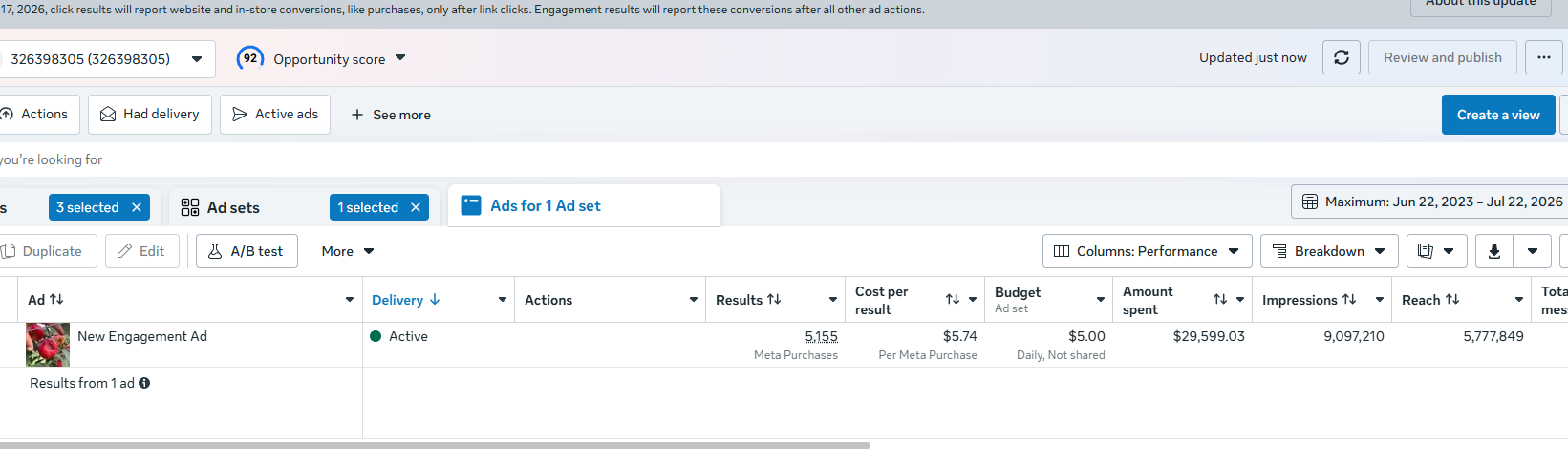Image resolution: width=1568 pixels, height=467 pixels.
Task: Click the Create a view button
Action: coord(1498,115)
